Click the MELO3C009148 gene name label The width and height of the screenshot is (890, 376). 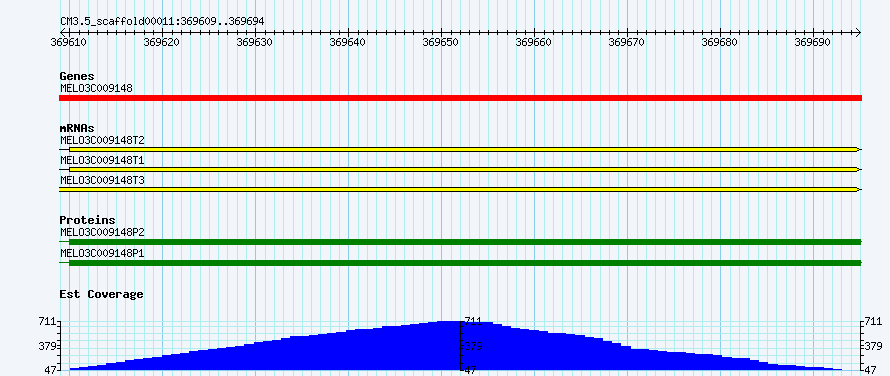(x=96, y=88)
